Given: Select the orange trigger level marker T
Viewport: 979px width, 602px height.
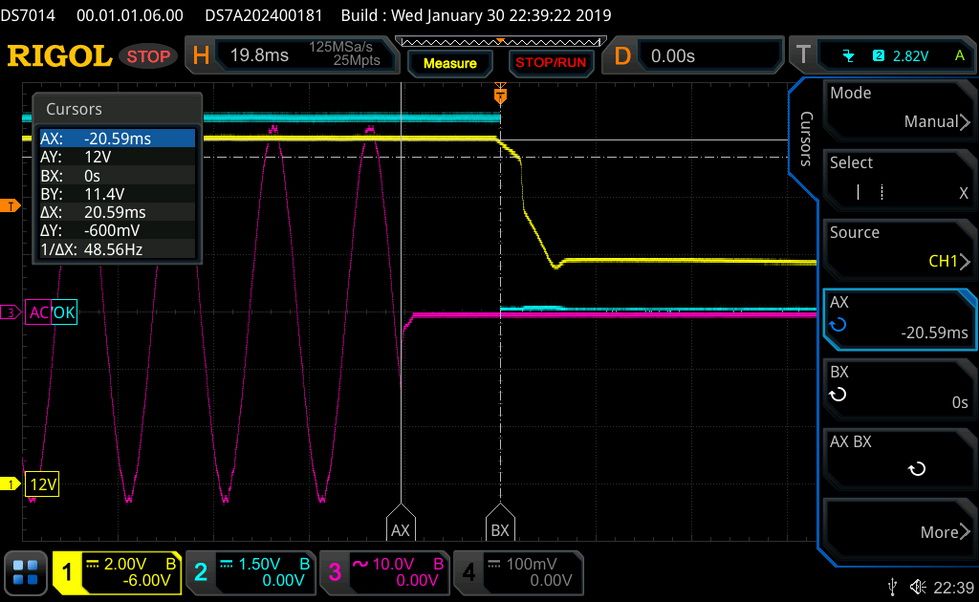Looking at the screenshot, I should 10,205.
